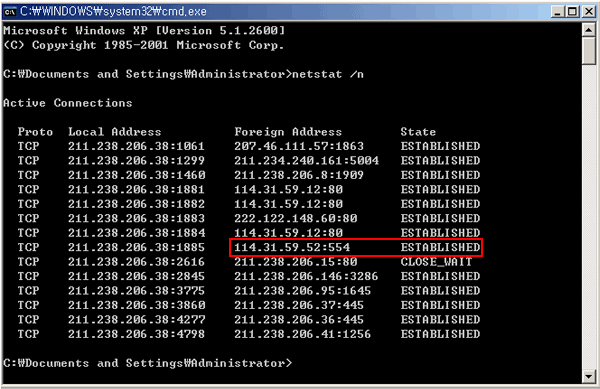This screenshot has height=389, width=600.
Task: Click the Copyright 1985-2001 Microsoft line
Action: (143, 45)
